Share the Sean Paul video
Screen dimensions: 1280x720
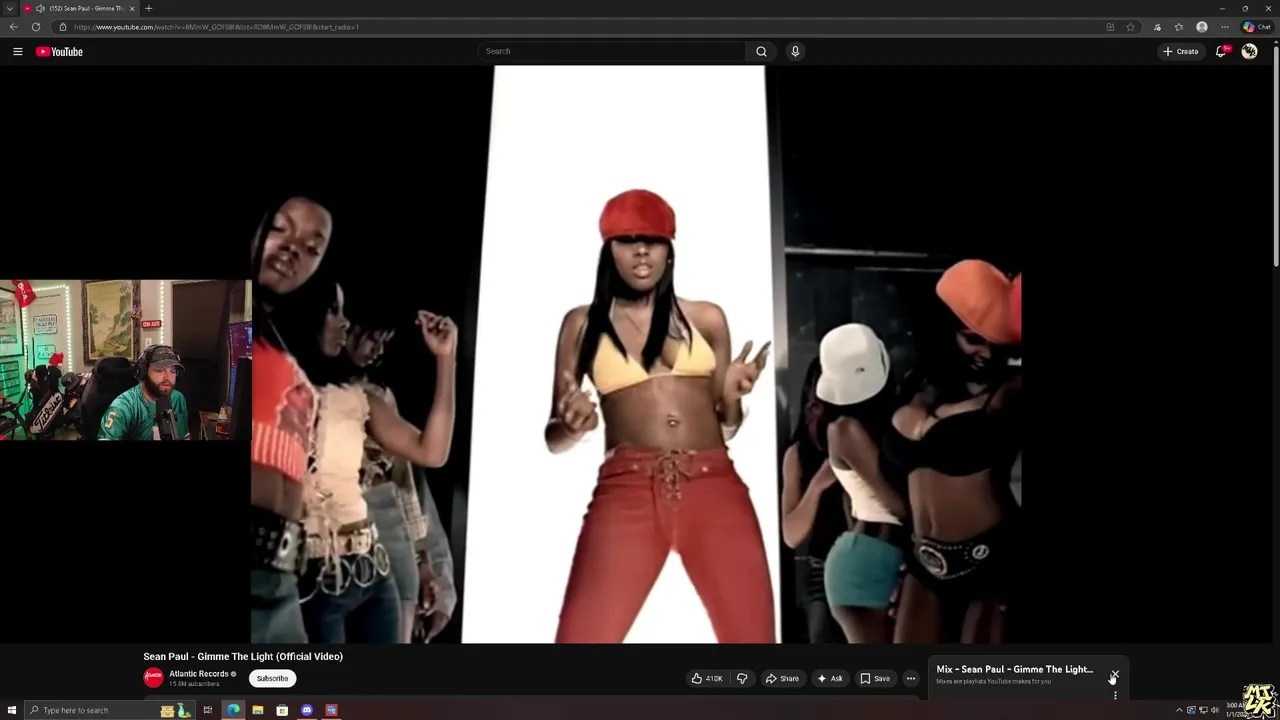(x=782, y=678)
